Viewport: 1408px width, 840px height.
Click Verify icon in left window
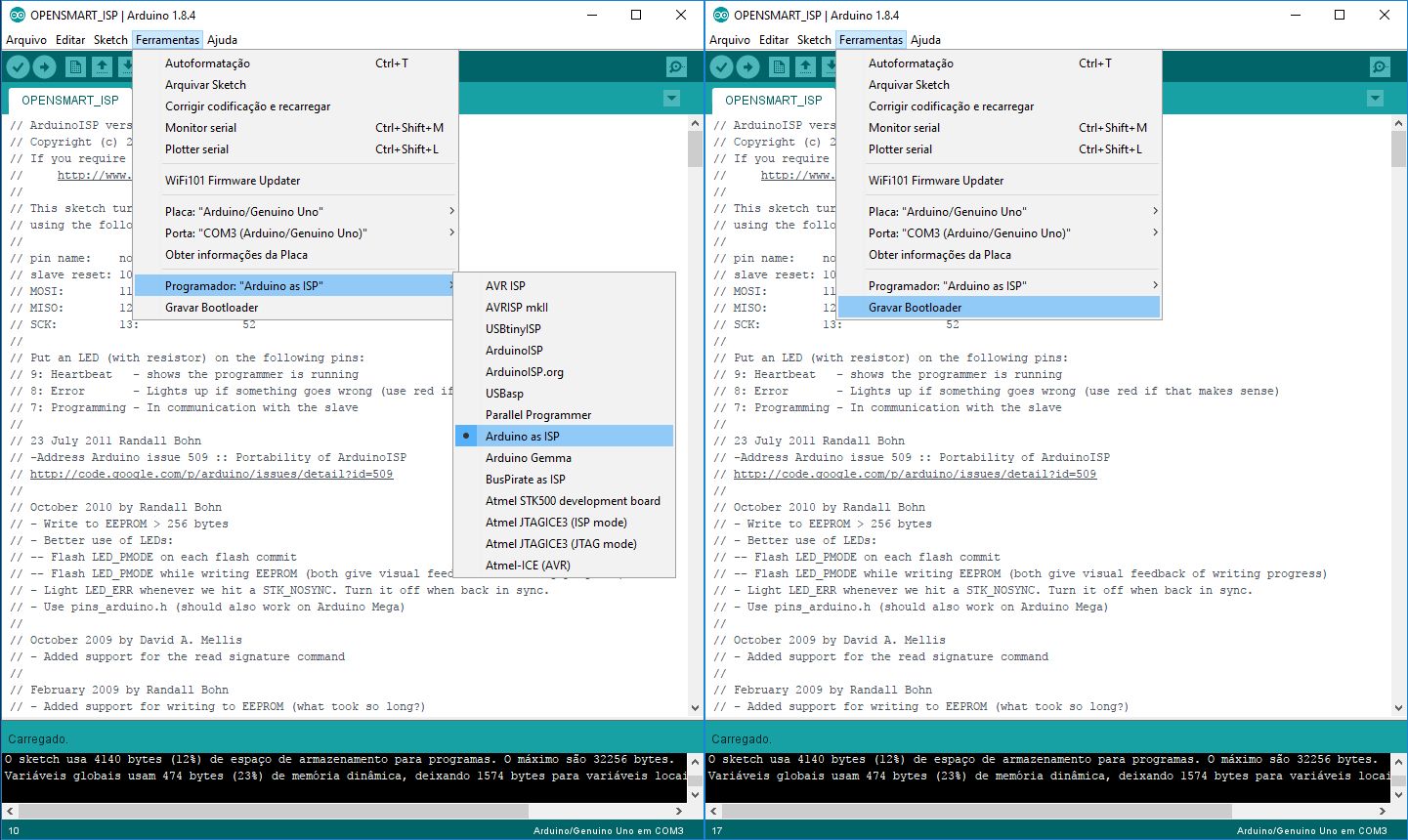tap(18, 66)
